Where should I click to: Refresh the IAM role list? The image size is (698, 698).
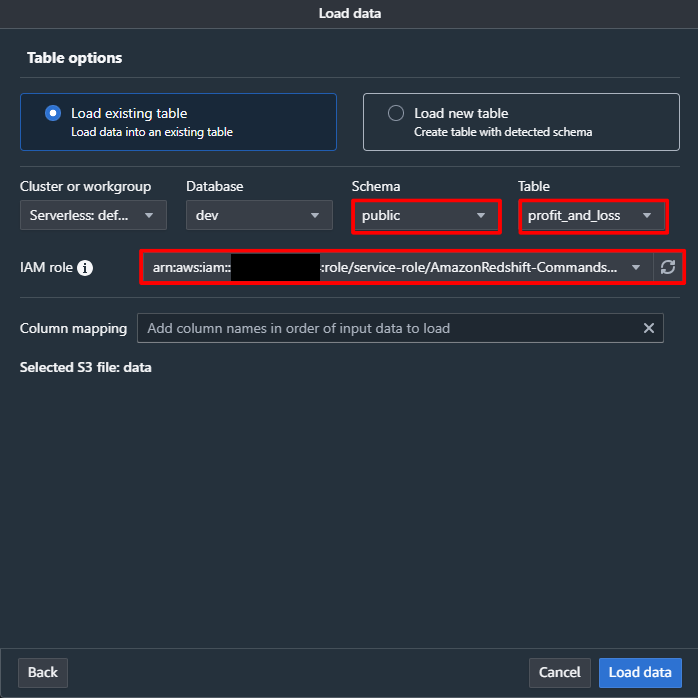pos(668,268)
